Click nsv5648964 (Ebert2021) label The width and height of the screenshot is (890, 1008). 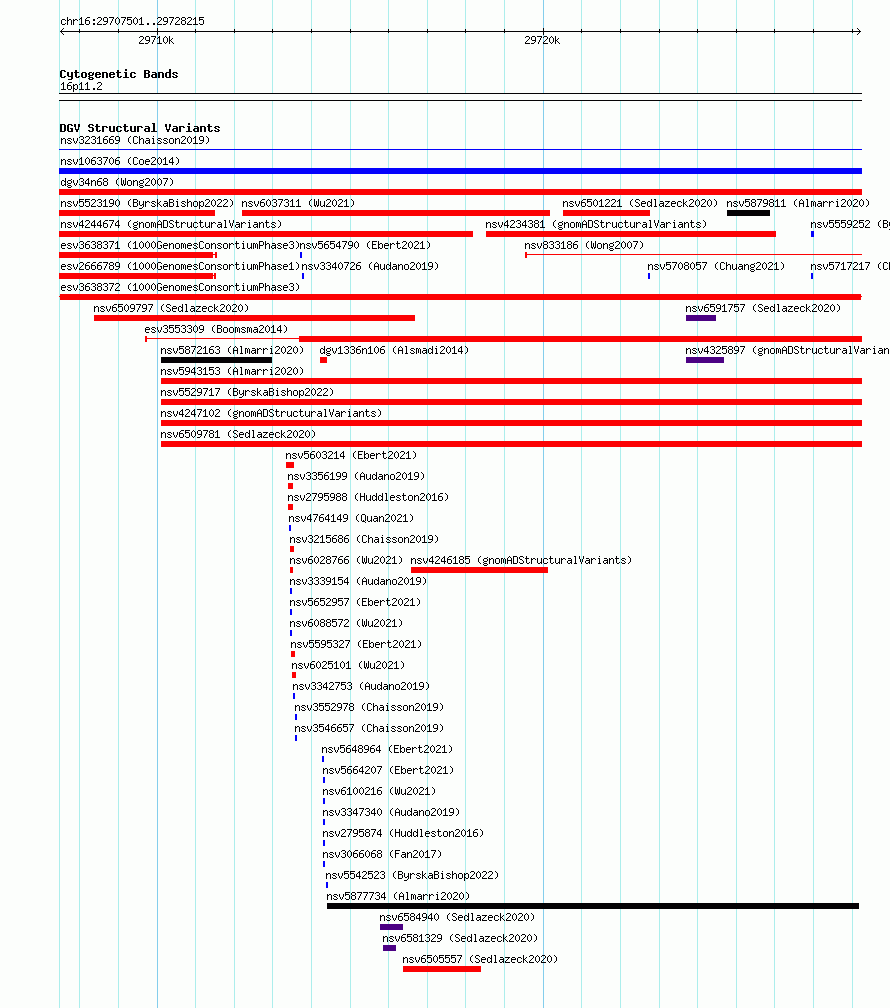coord(387,749)
